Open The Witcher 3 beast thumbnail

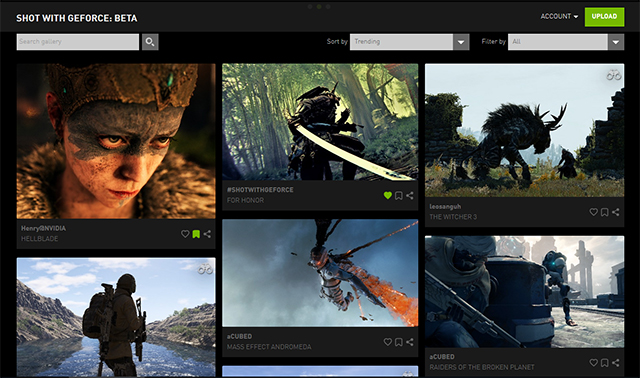click(524, 130)
